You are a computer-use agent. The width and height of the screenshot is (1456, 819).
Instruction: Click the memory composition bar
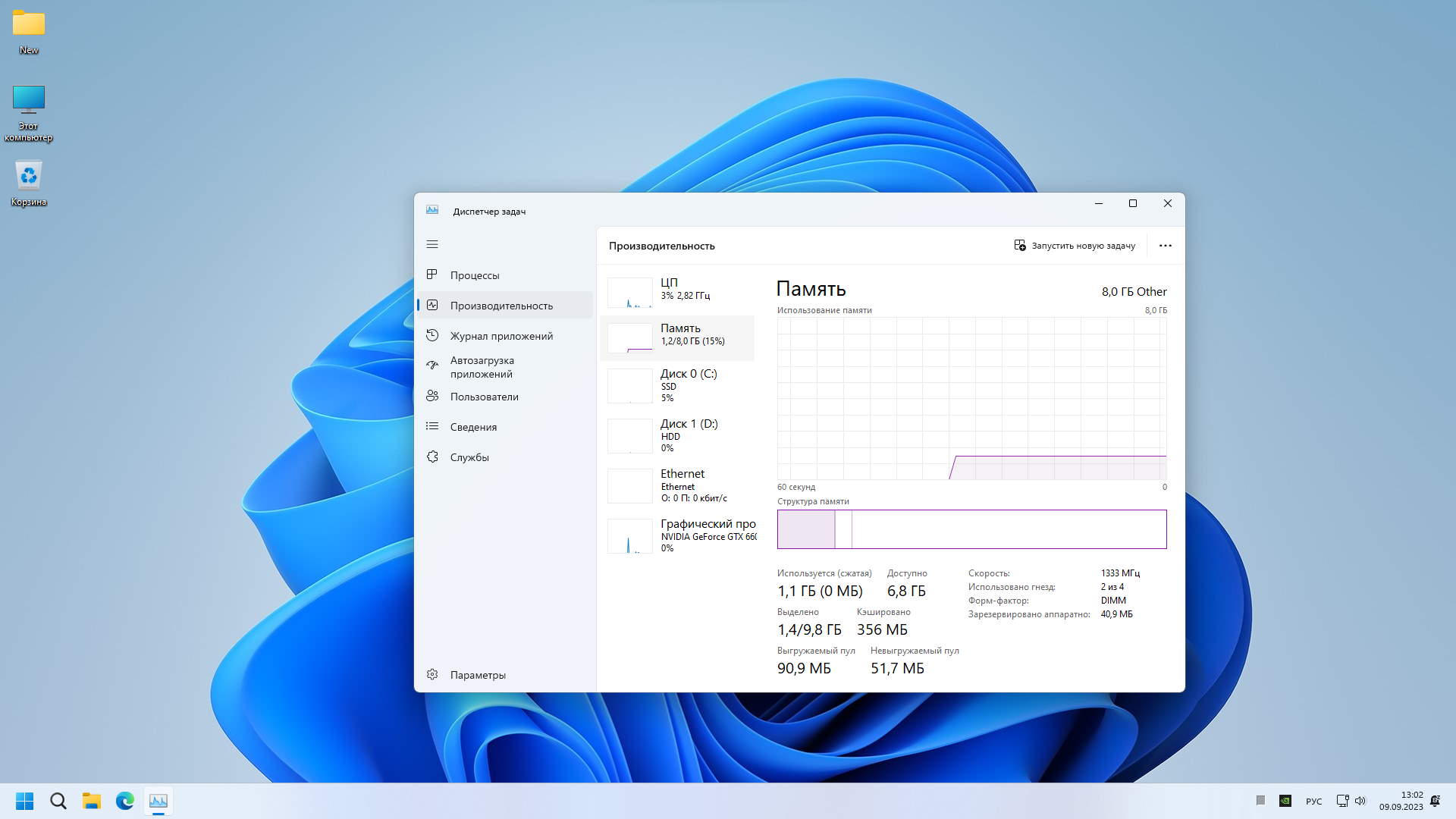971,529
